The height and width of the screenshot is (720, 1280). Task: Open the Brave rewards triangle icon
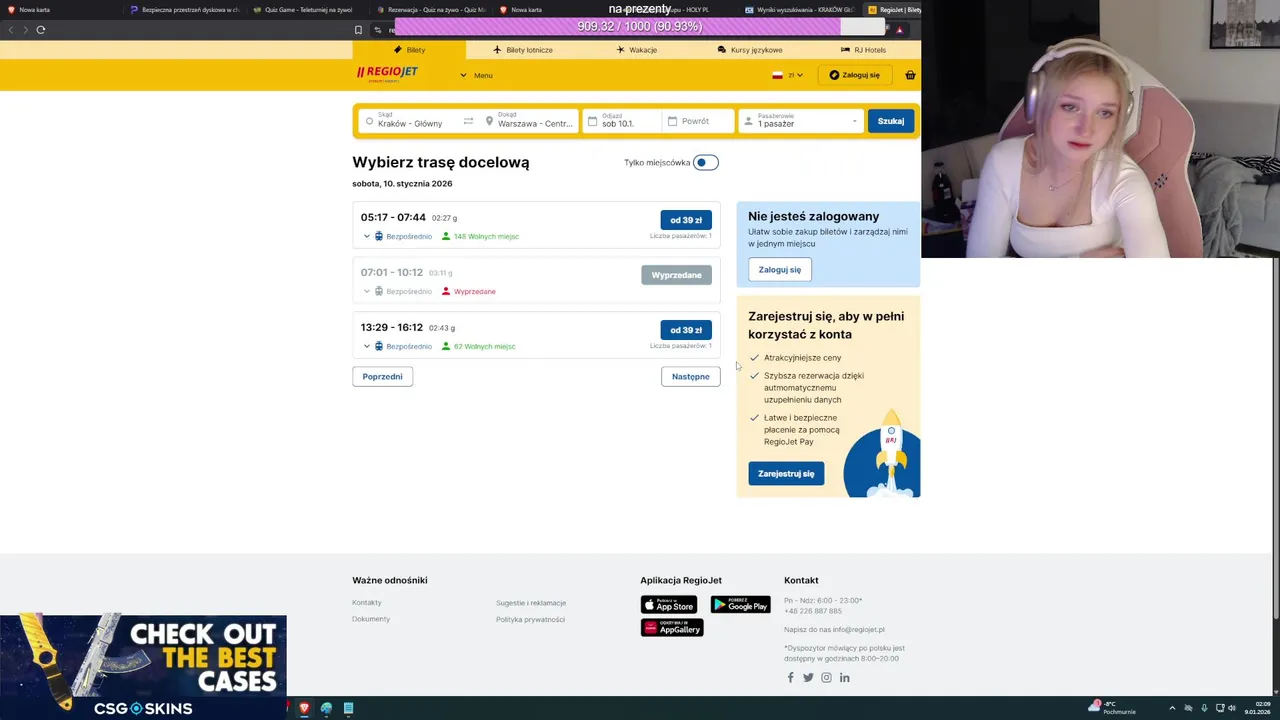click(900, 30)
